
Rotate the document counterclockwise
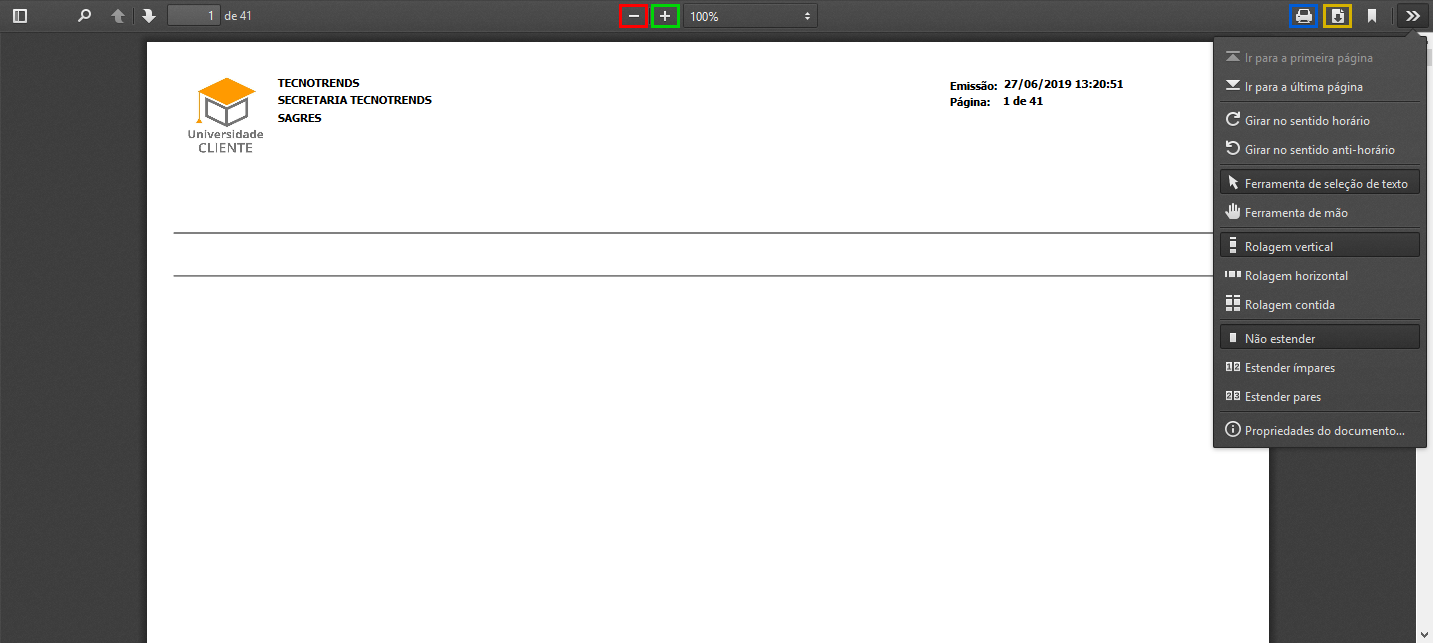click(x=1319, y=149)
